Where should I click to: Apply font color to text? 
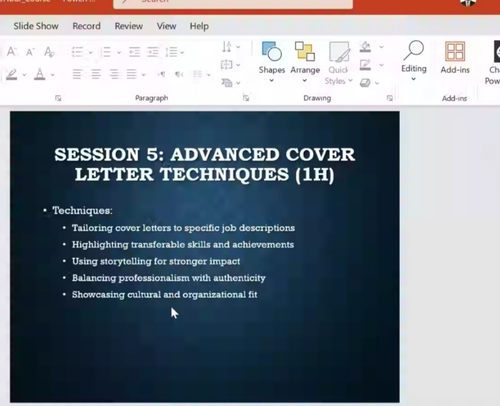pyautogui.click(x=40, y=74)
